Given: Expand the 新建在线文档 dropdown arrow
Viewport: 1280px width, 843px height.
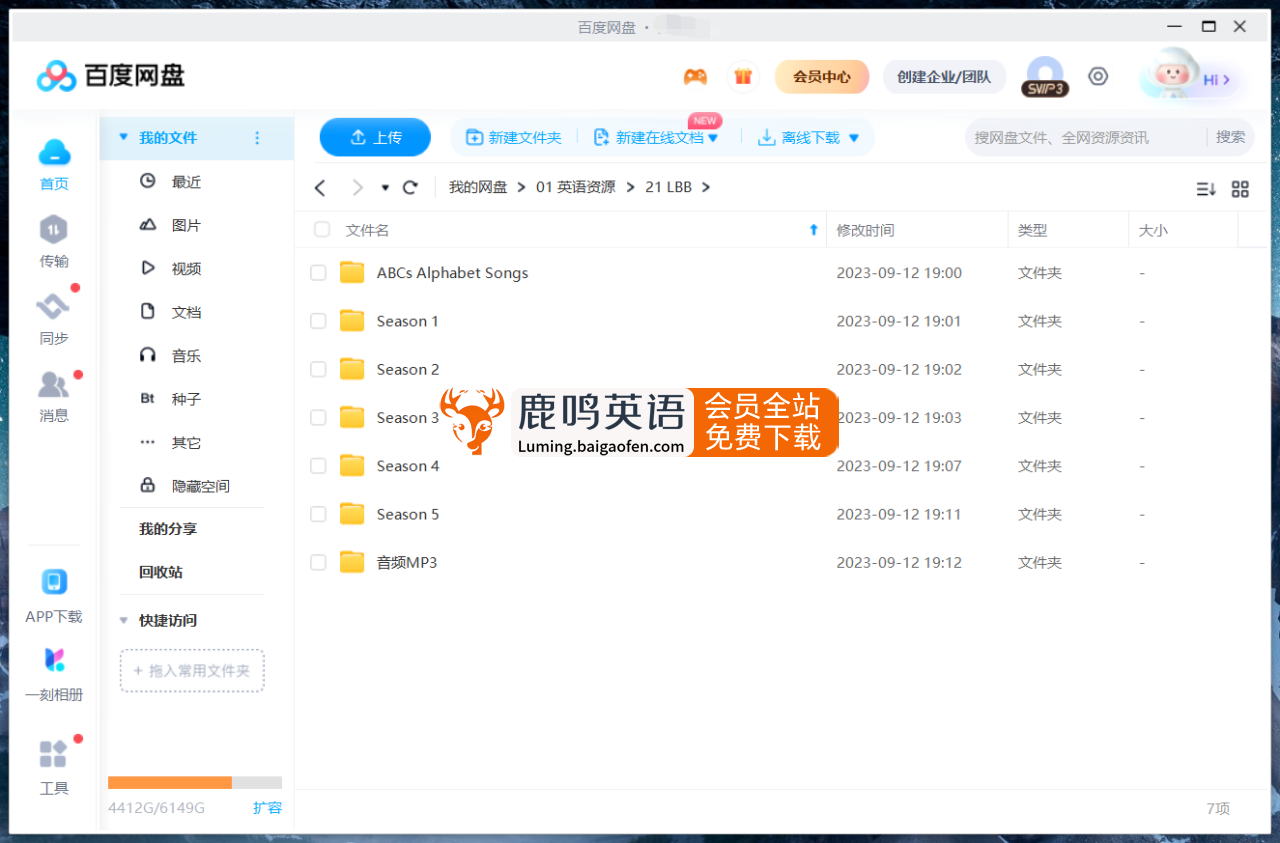Looking at the screenshot, I should point(714,137).
